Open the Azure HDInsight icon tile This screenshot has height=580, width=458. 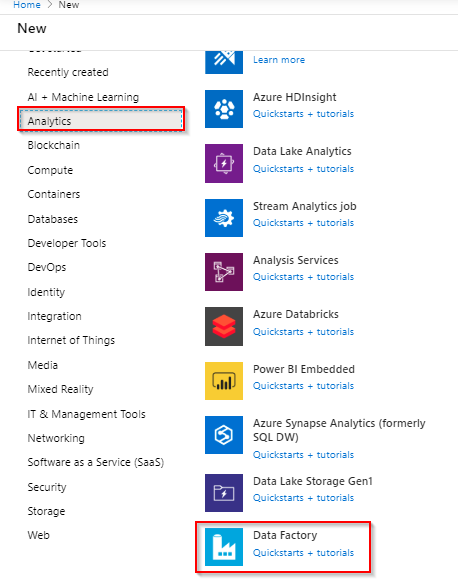point(224,109)
